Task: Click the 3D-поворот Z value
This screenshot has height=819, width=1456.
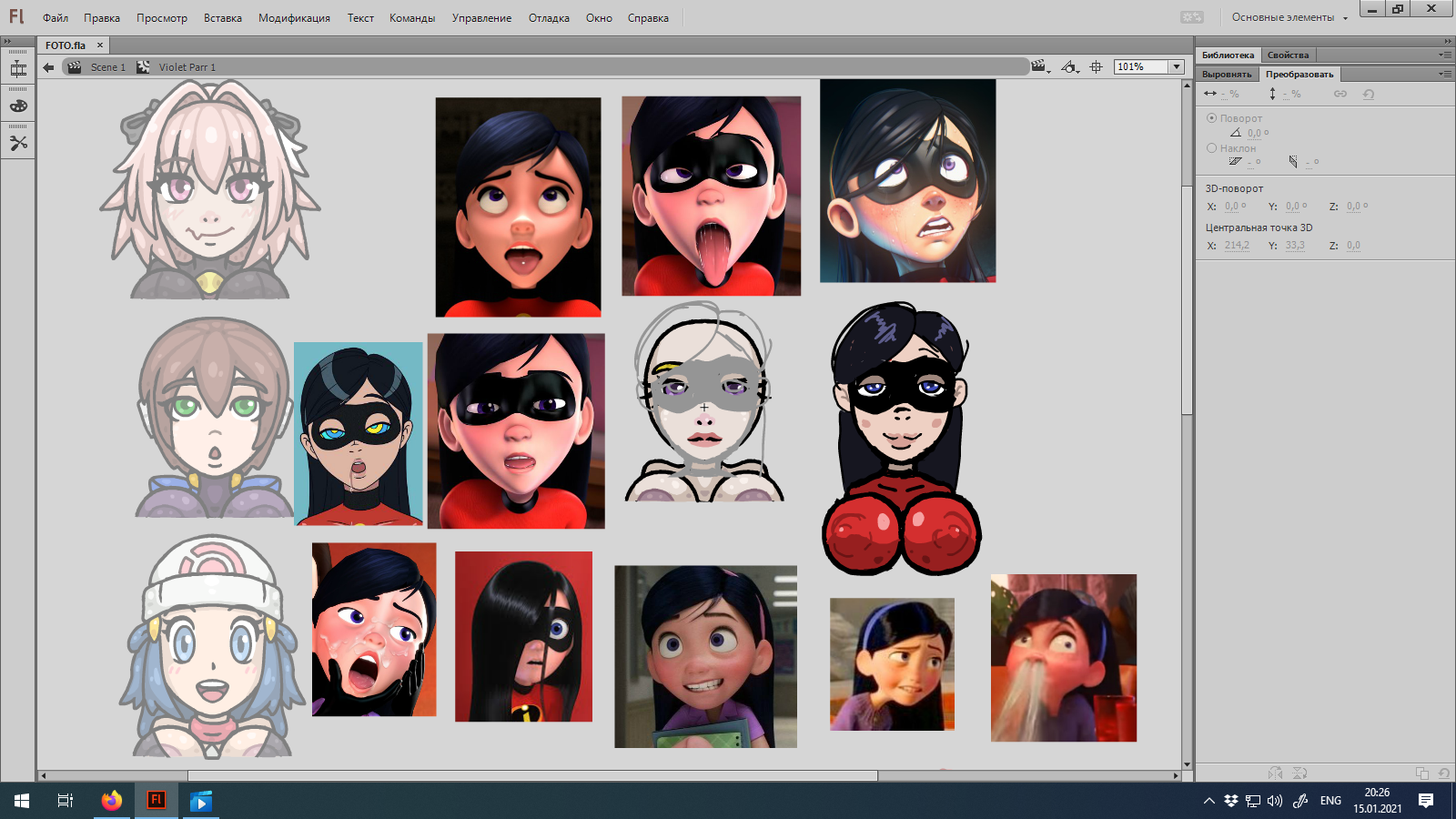Action: click(1353, 207)
